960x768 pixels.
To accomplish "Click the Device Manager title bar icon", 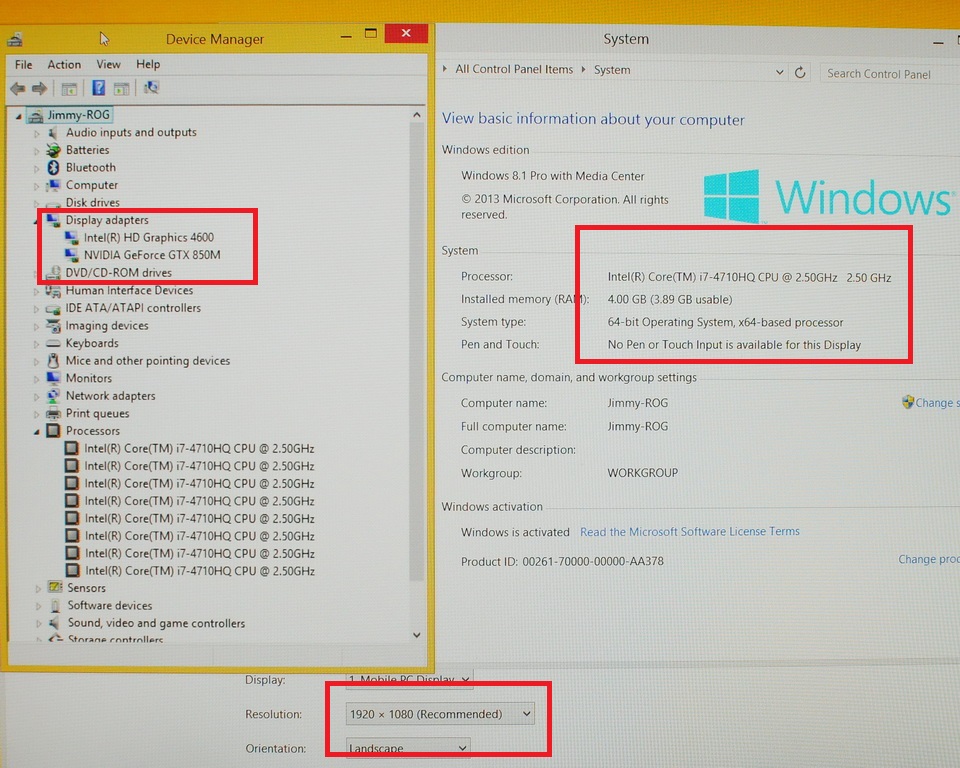I will pos(15,40).
